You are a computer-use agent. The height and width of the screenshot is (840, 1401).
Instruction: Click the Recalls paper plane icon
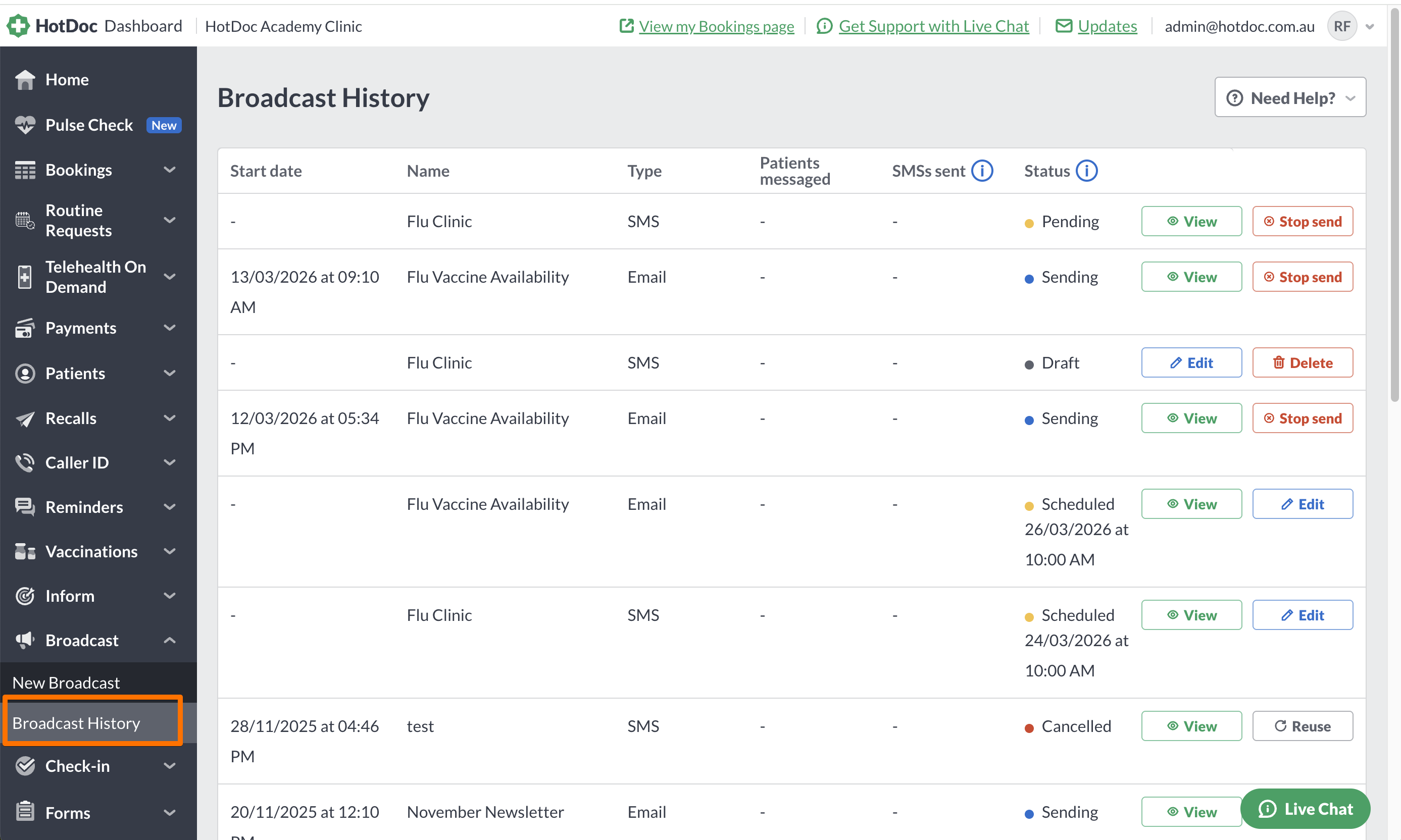point(25,418)
